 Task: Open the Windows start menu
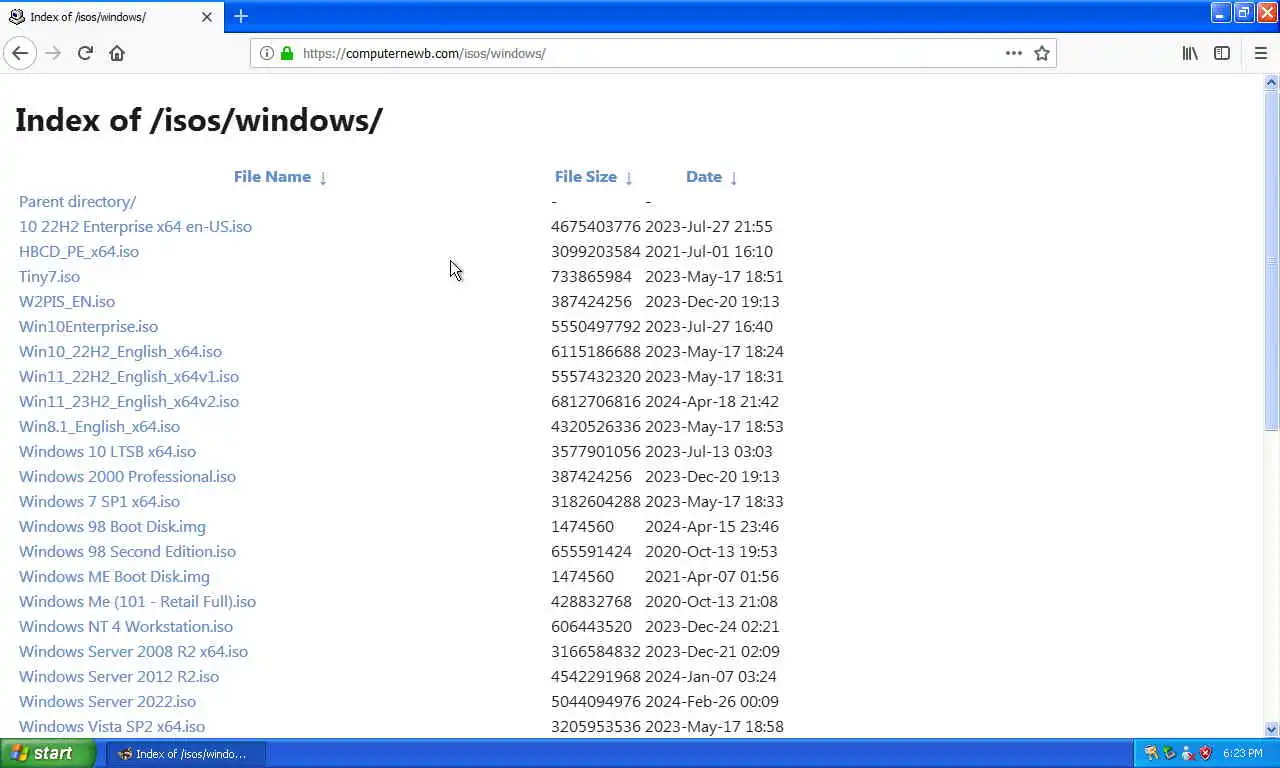[48, 754]
